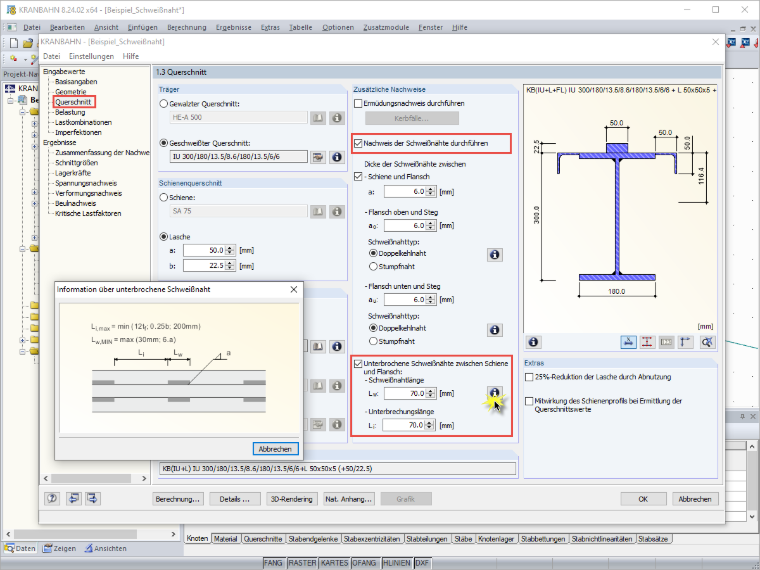Click the Nat. Anhang... button

click(348, 499)
